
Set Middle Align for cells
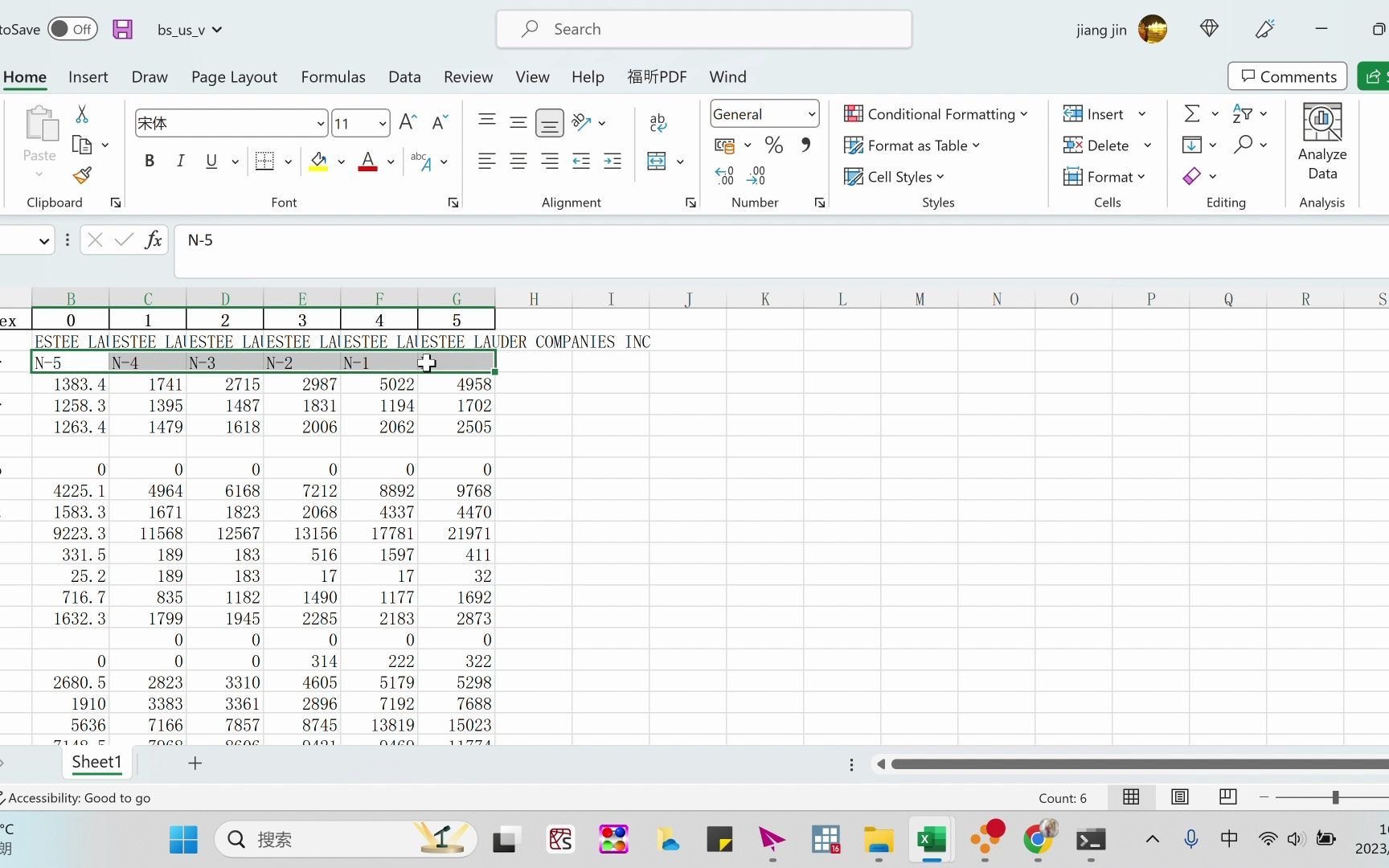[x=518, y=122]
